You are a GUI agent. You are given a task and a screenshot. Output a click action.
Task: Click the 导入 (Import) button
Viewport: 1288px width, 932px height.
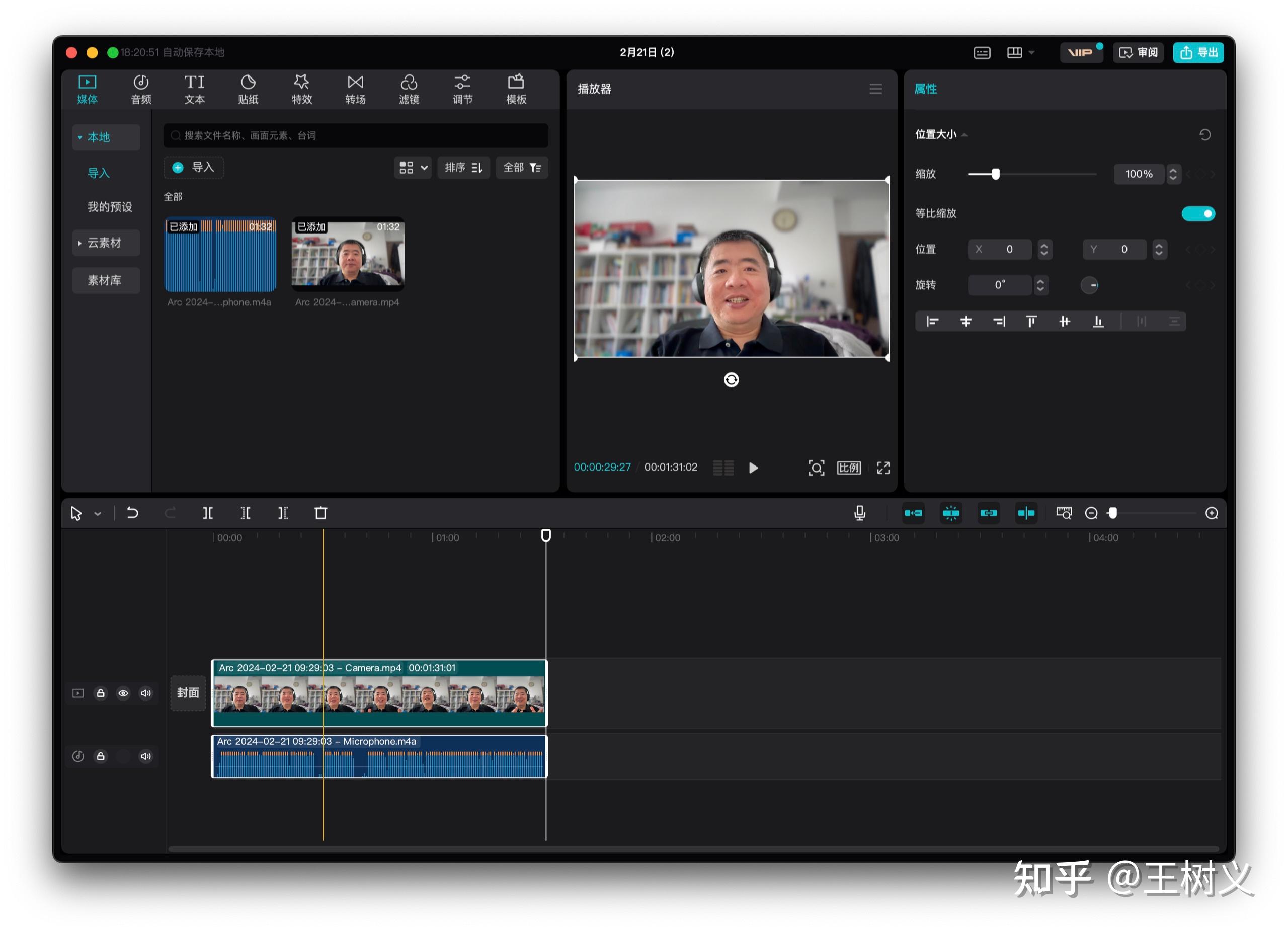(194, 168)
